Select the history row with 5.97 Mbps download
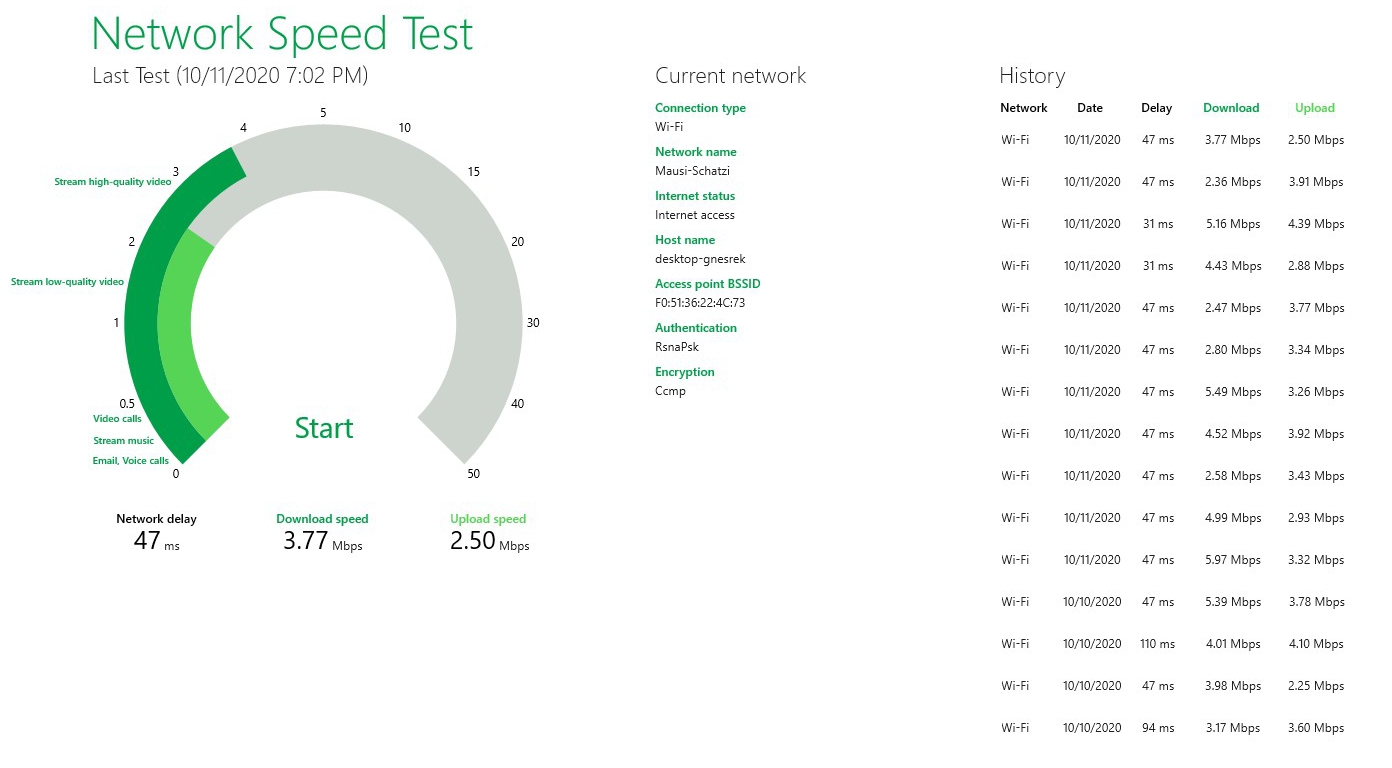This screenshot has width=1392, height=768. pyautogui.click(x=1172, y=560)
